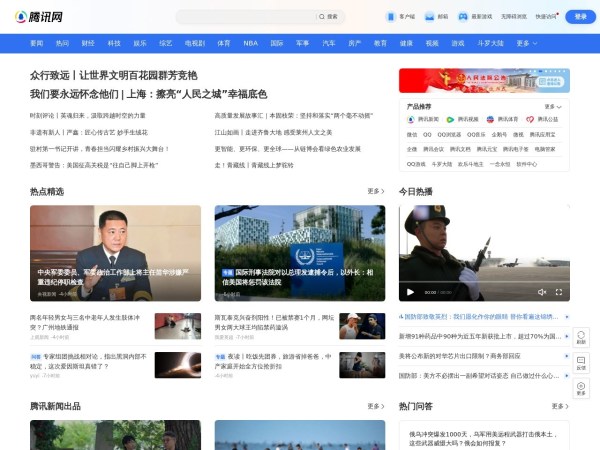The image size is (600, 450).
Task: Unmute the video via speaker icon
Action: coord(541,292)
